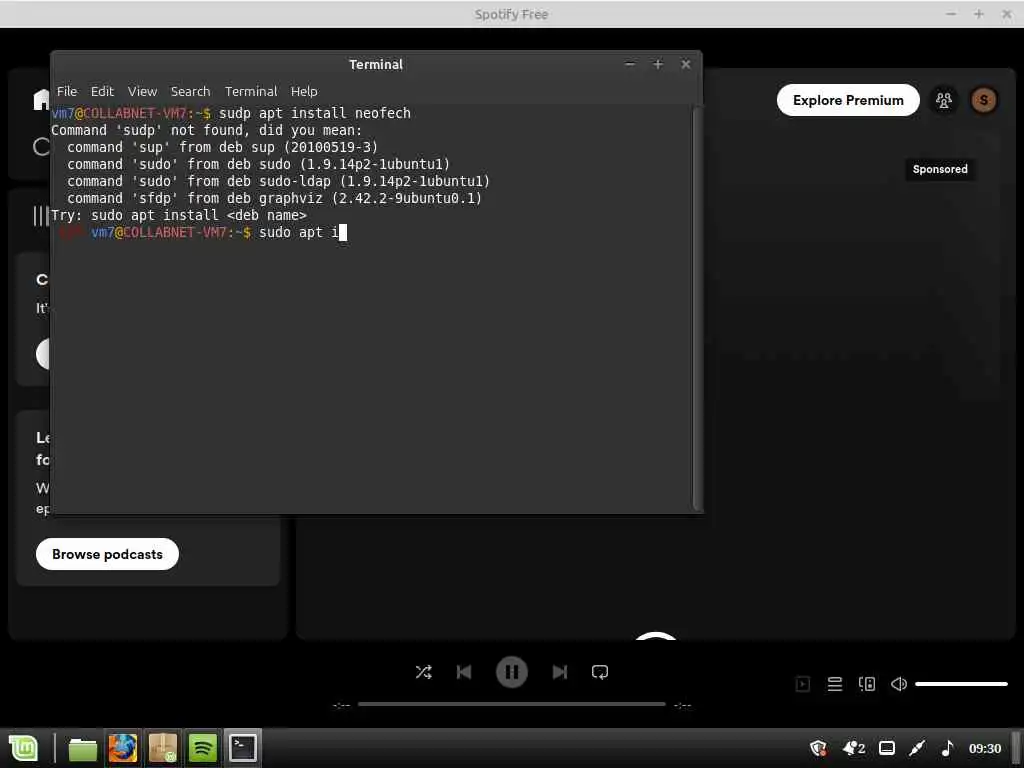Click the Browse podcasts button
The height and width of the screenshot is (768, 1024).
107,554
